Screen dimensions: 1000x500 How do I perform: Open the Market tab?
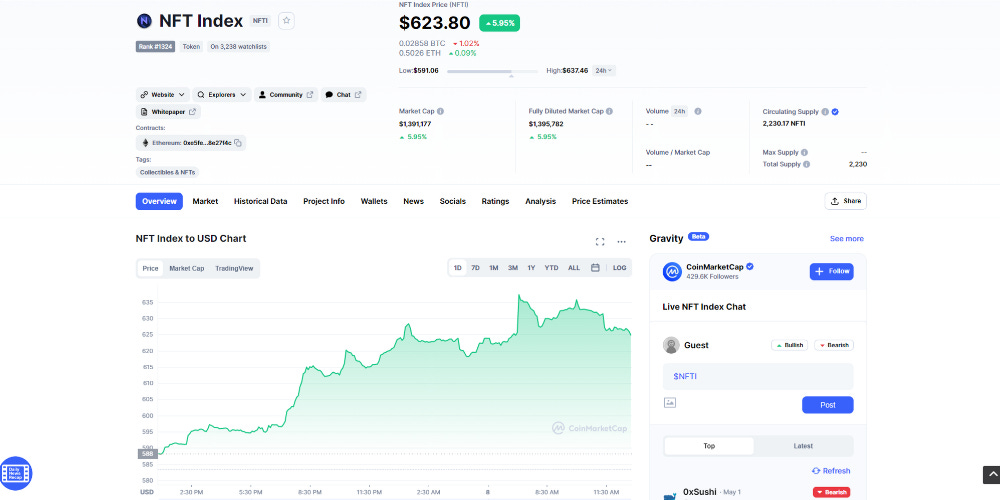pos(205,202)
